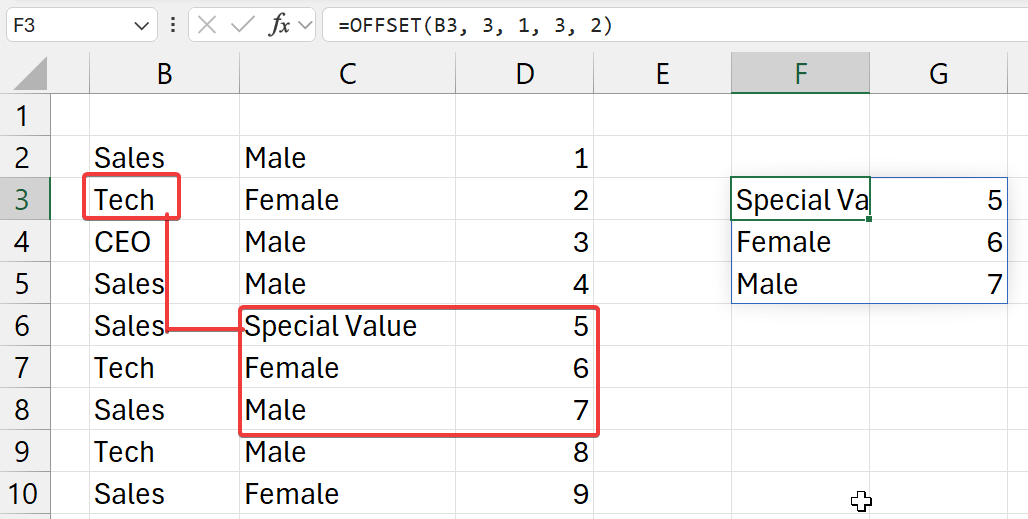
Task: Click the Select All triangle at grid corner
Action: point(30,74)
